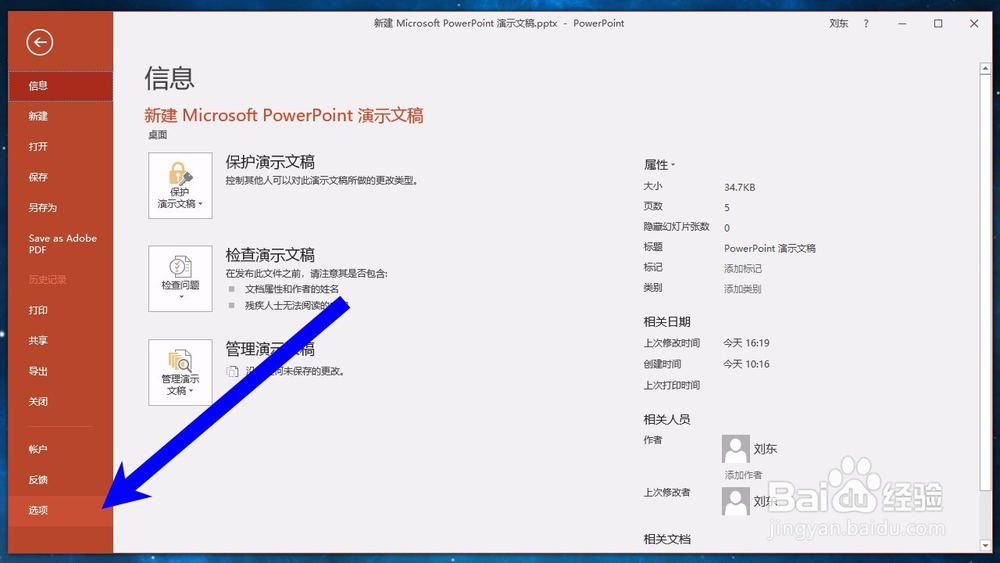Screen dimensions: 1000x563
Task: Open the 管理演示文稿 manage button
Action: pos(180,372)
